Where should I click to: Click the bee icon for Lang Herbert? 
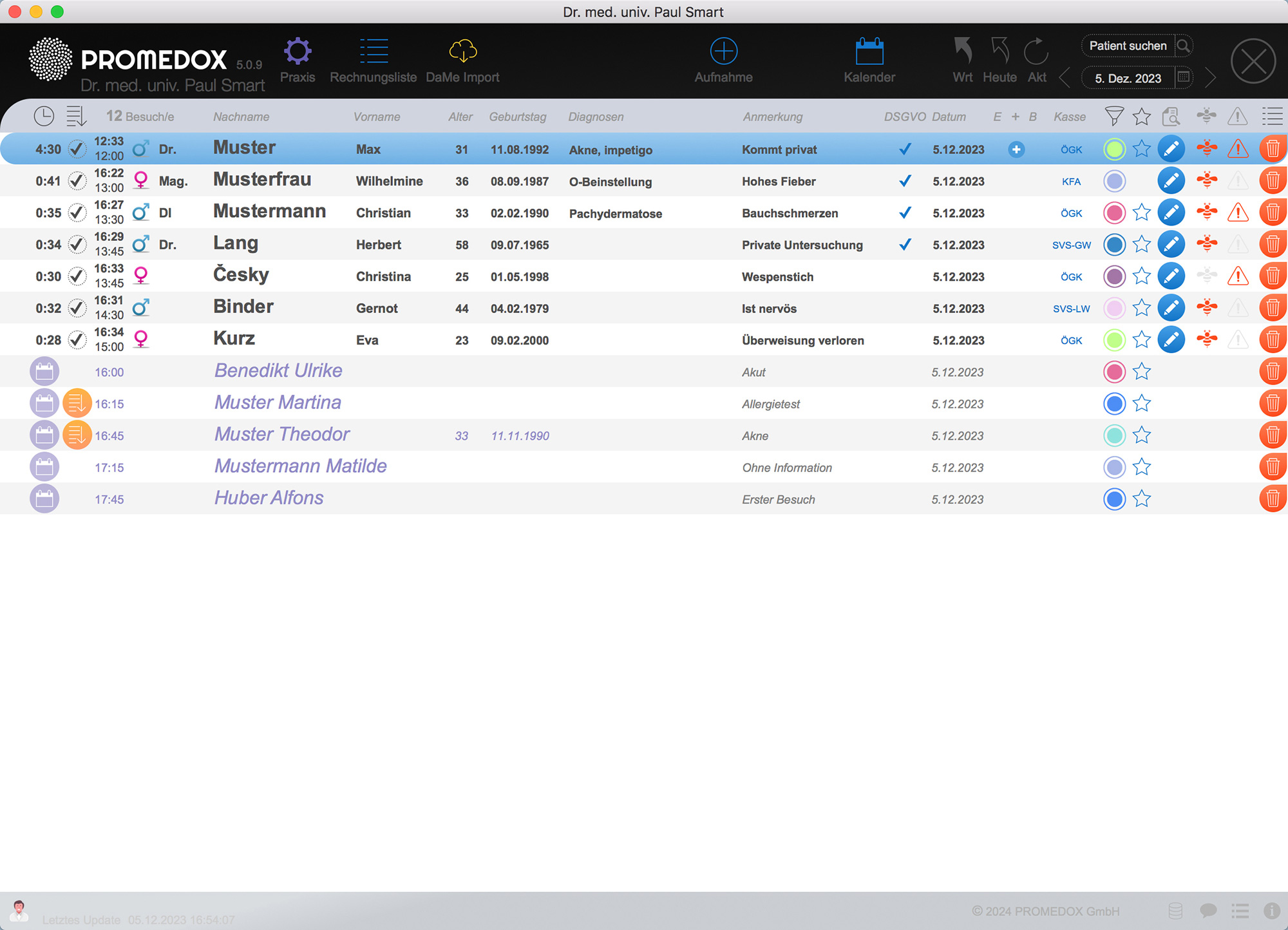click(x=1207, y=244)
